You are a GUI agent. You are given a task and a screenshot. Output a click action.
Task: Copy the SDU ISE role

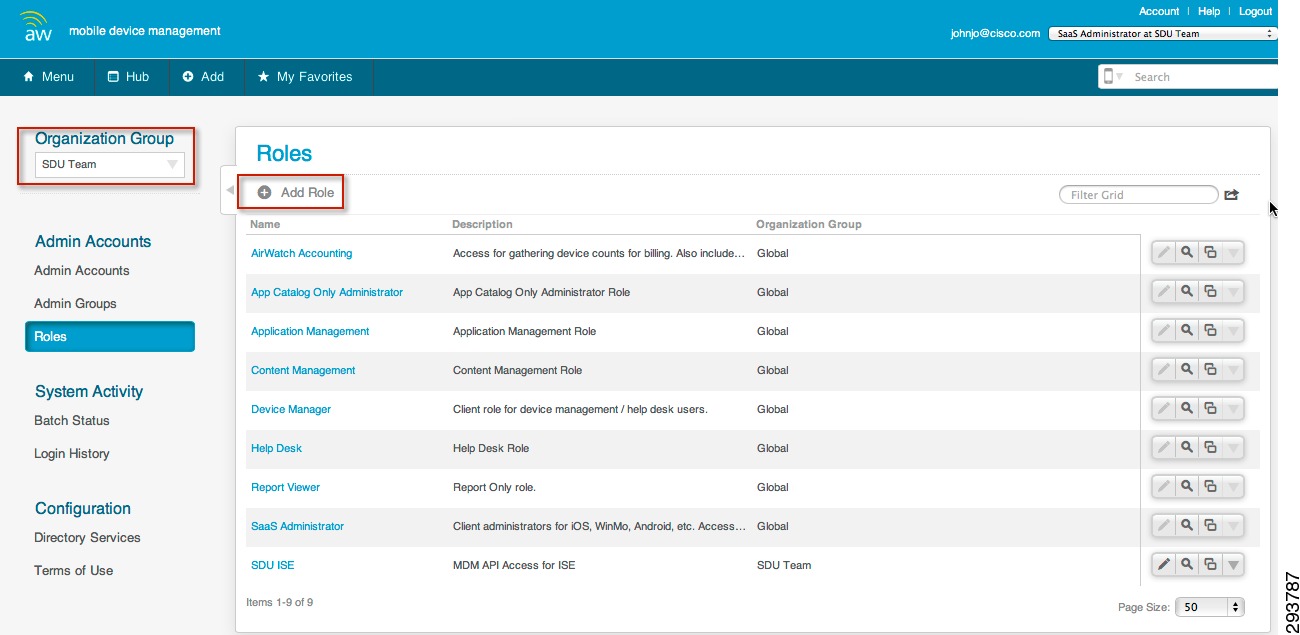coord(1210,565)
